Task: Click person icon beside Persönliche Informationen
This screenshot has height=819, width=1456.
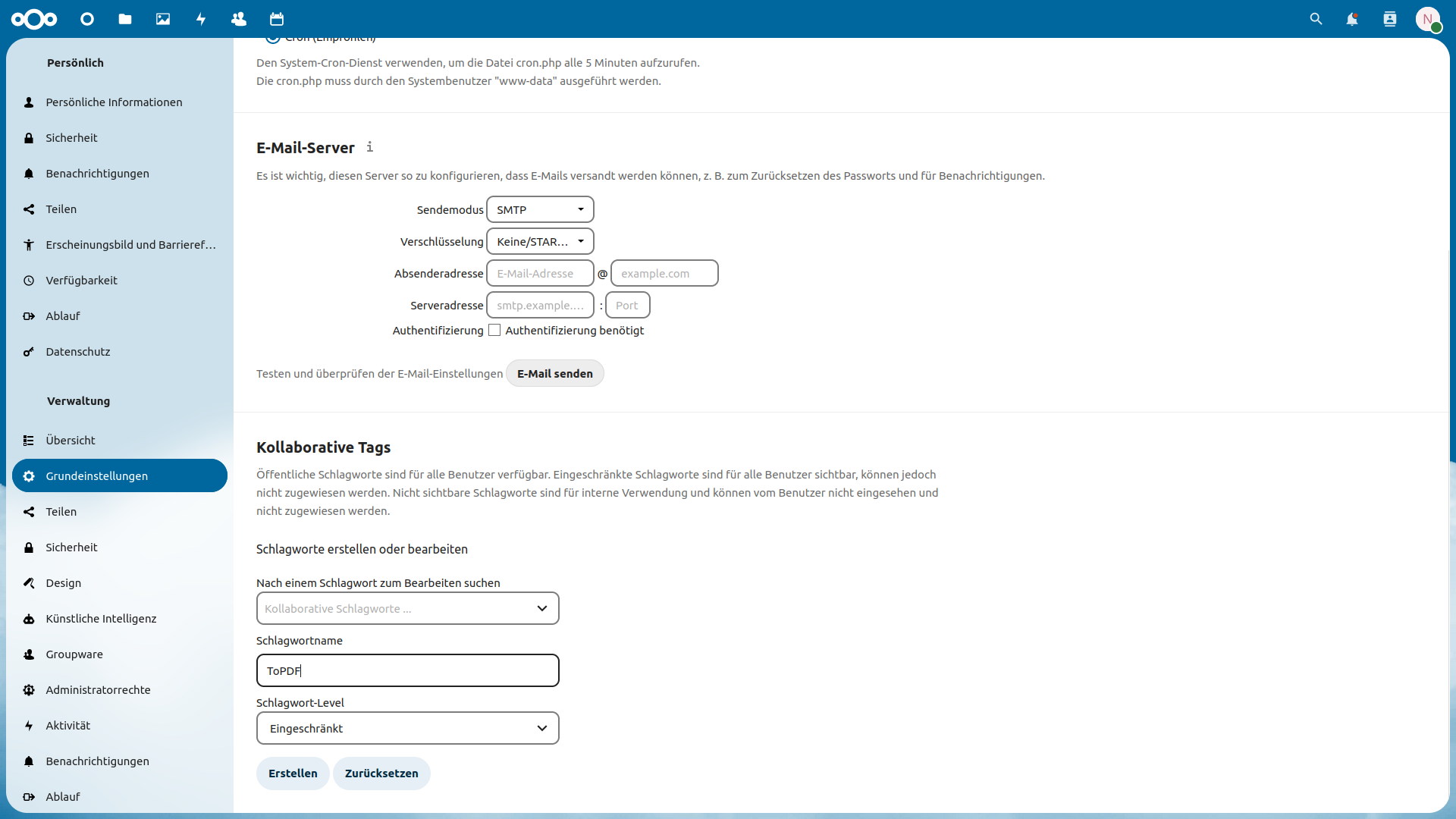Action: 29,102
